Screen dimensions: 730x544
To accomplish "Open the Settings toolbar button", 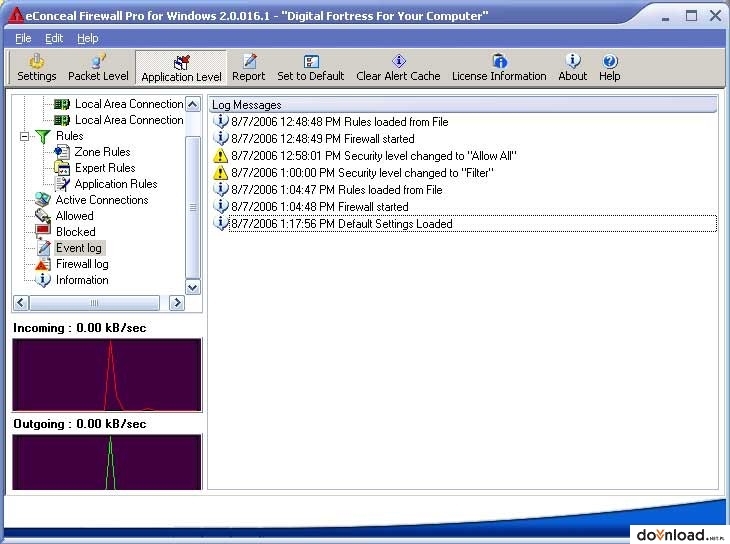I will point(36,68).
